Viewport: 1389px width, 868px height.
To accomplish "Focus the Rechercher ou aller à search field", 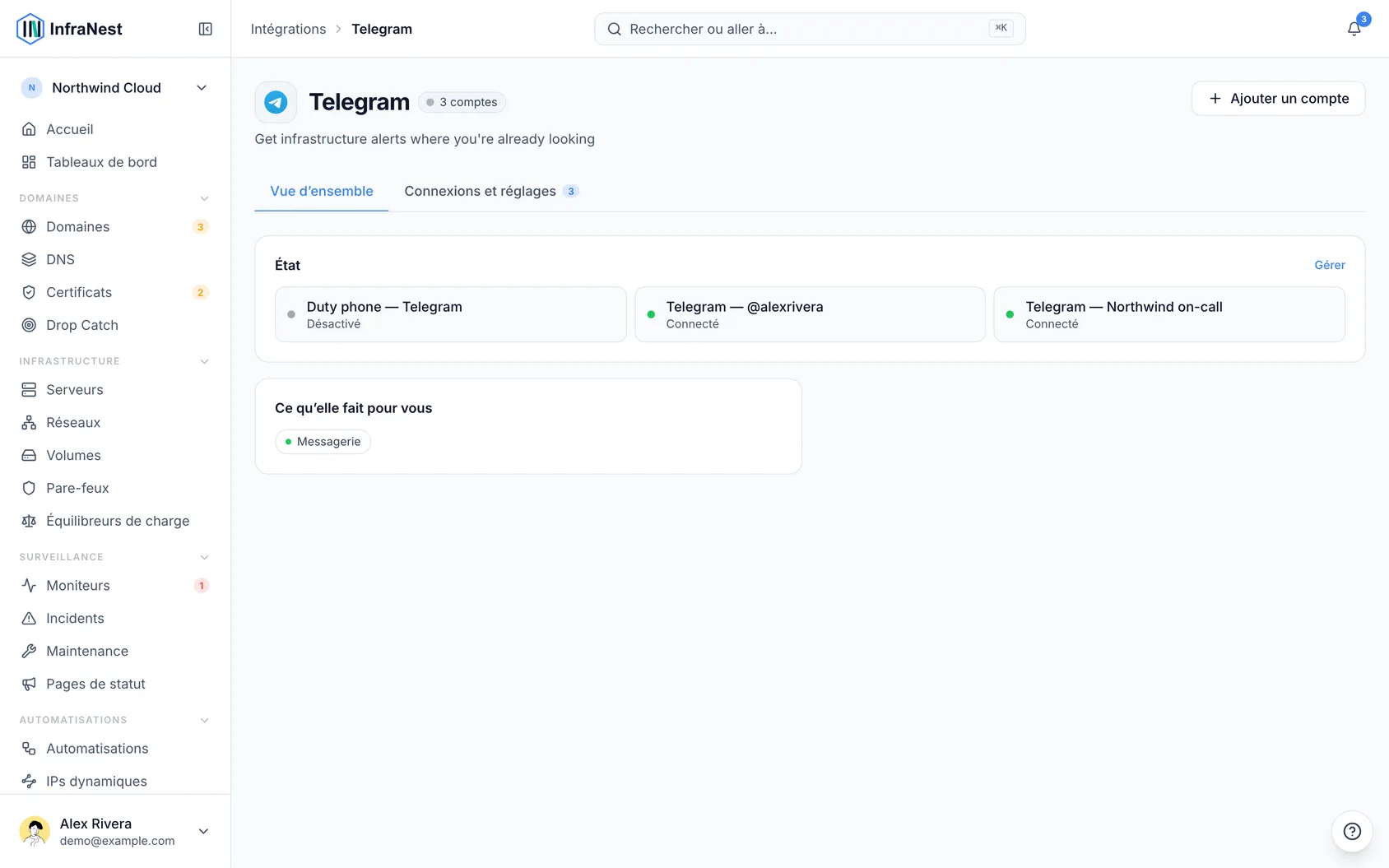I will click(x=810, y=29).
